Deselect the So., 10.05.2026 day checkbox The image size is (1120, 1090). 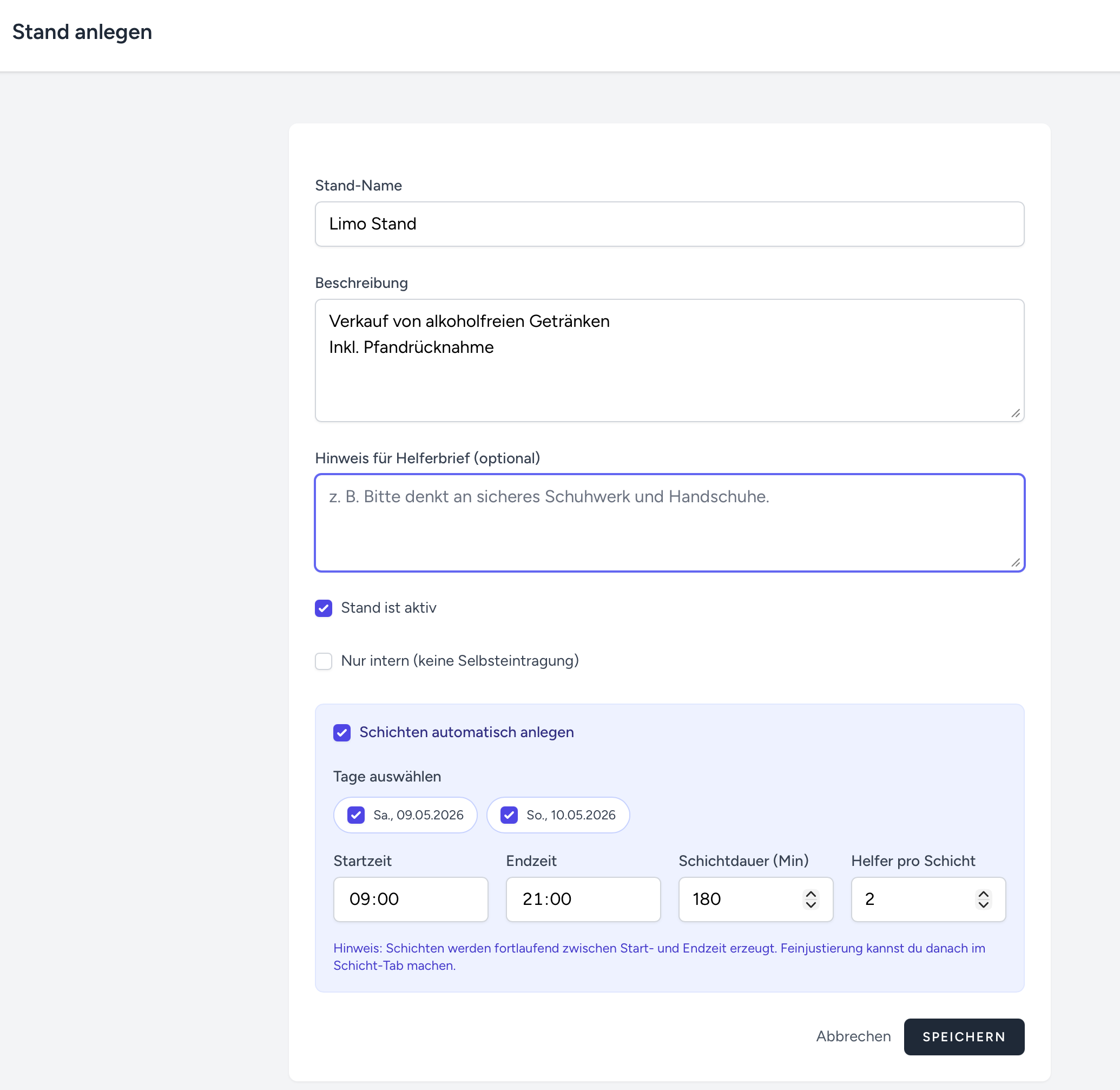point(509,815)
